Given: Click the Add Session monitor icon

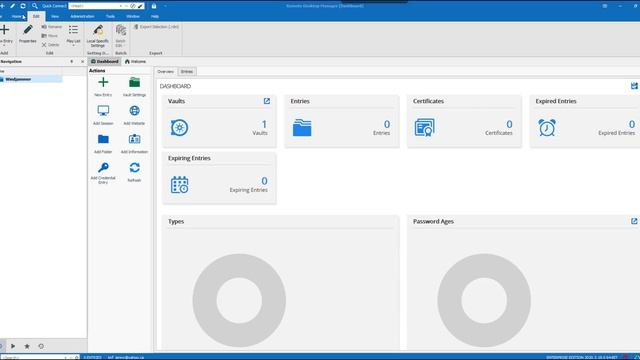Looking at the screenshot, I should 103,111.
